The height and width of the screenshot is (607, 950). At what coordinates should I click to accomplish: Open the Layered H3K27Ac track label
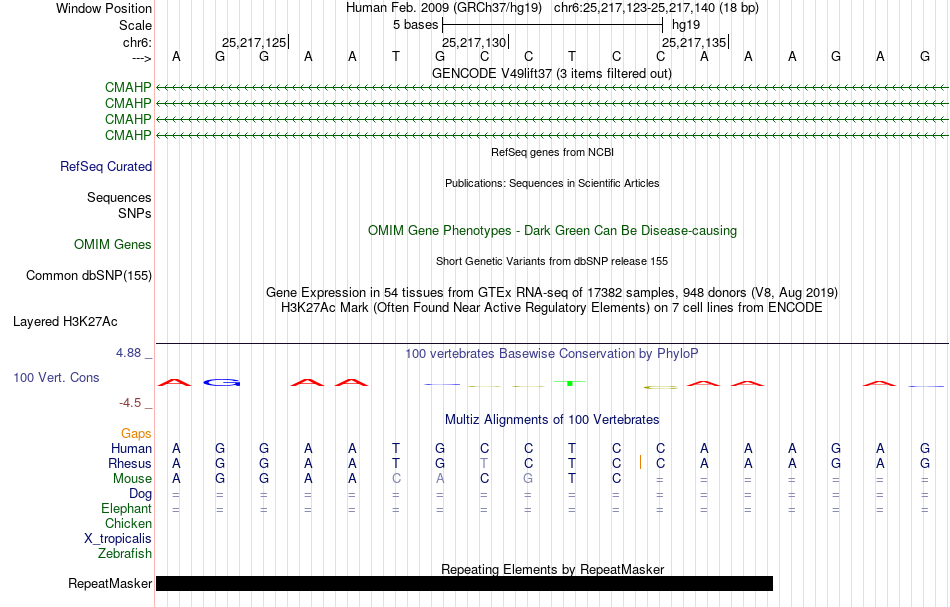[x=65, y=322]
